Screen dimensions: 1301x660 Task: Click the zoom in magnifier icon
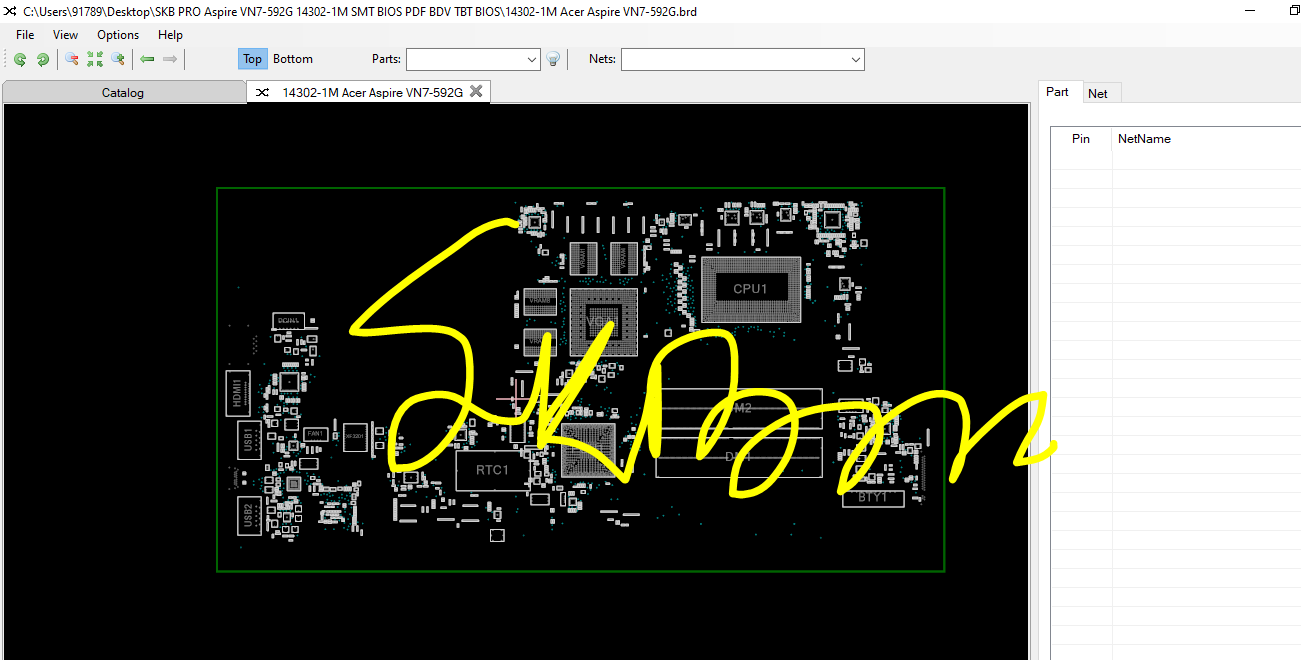[118, 59]
